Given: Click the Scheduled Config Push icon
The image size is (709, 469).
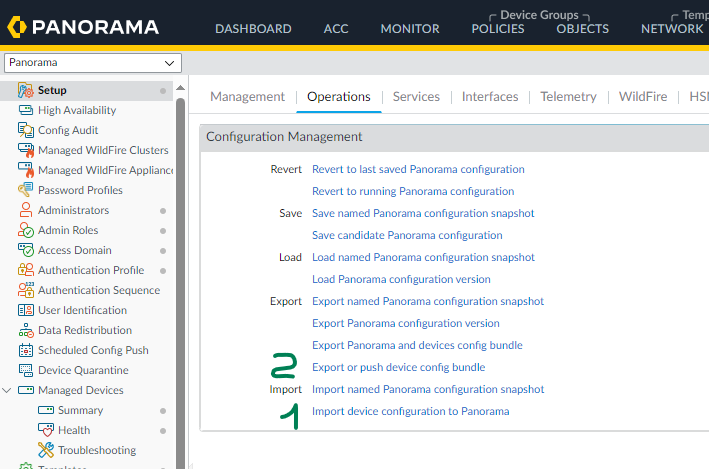Looking at the screenshot, I should [x=27, y=350].
